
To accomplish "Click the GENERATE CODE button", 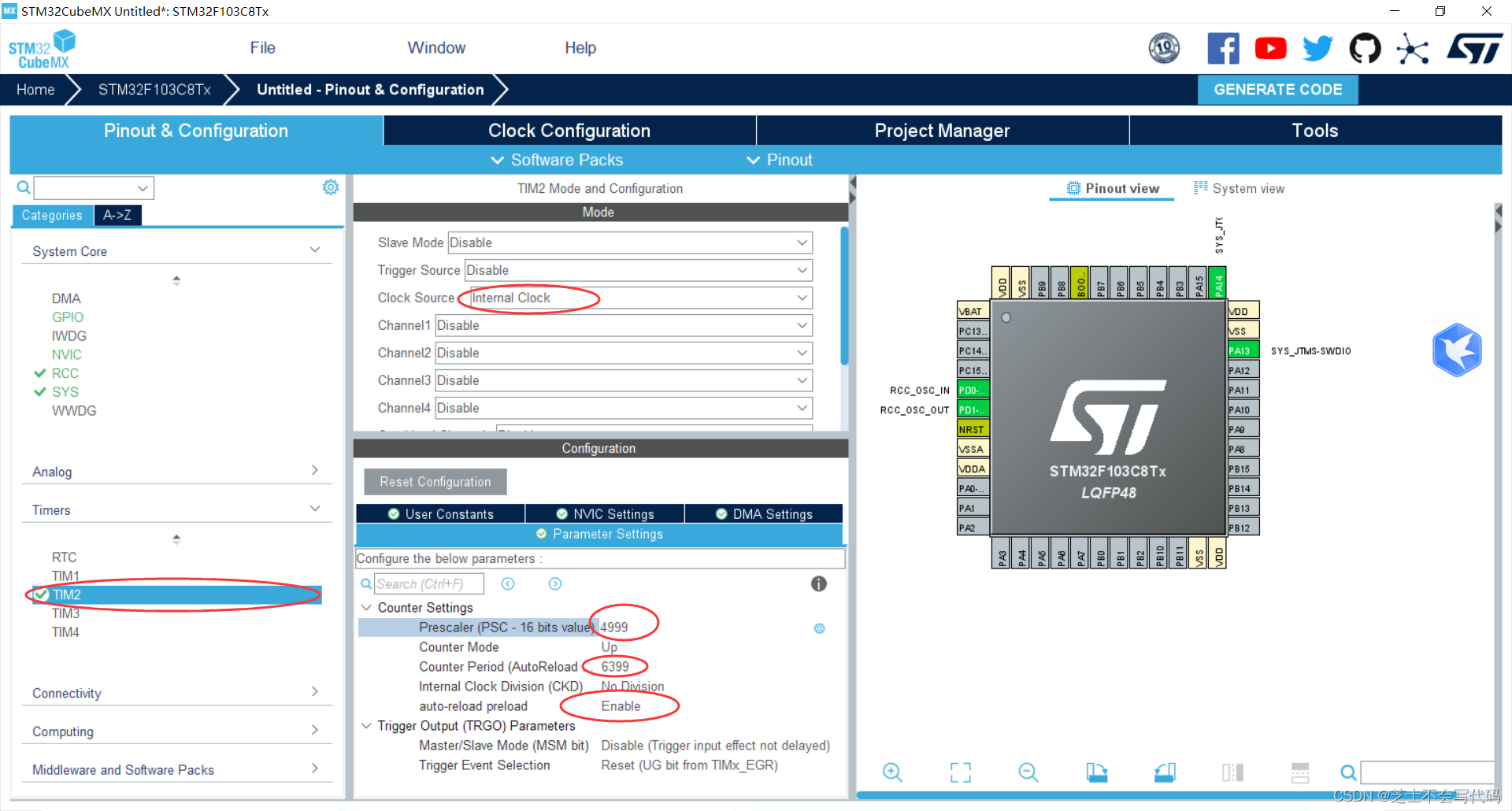I will [x=1277, y=90].
